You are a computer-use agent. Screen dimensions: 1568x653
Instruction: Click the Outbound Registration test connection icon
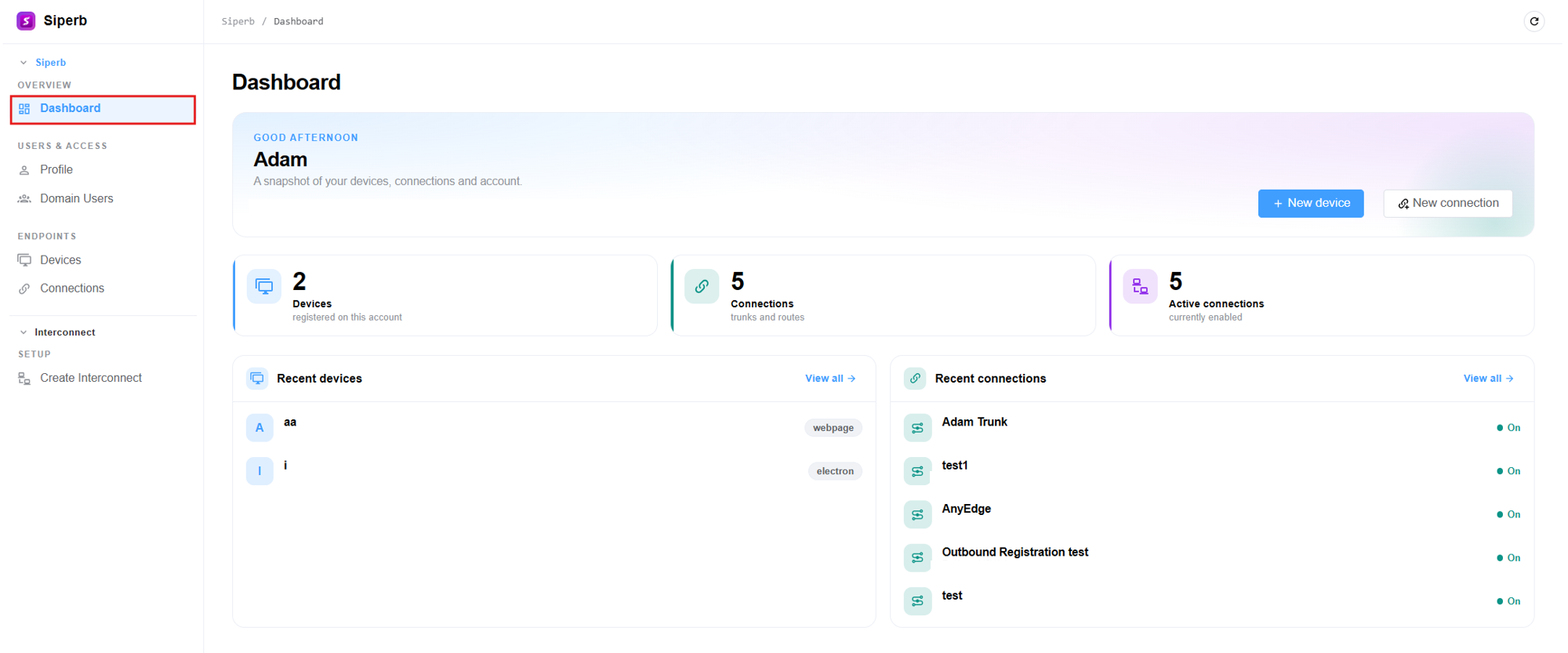point(917,558)
